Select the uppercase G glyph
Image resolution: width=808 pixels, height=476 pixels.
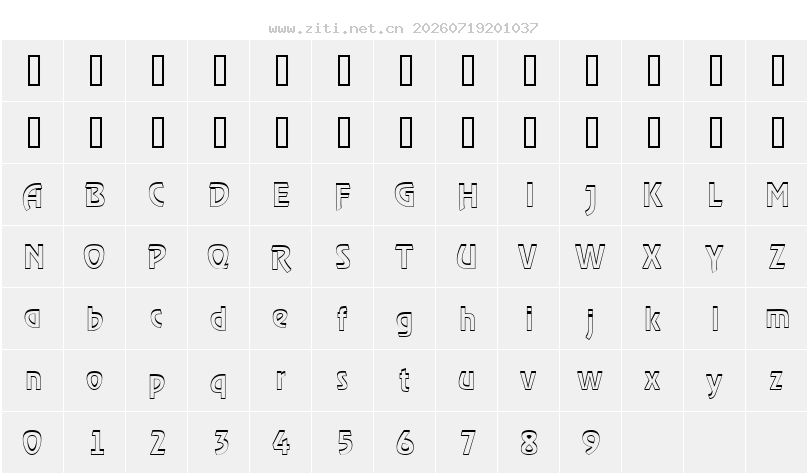pyautogui.click(x=405, y=195)
